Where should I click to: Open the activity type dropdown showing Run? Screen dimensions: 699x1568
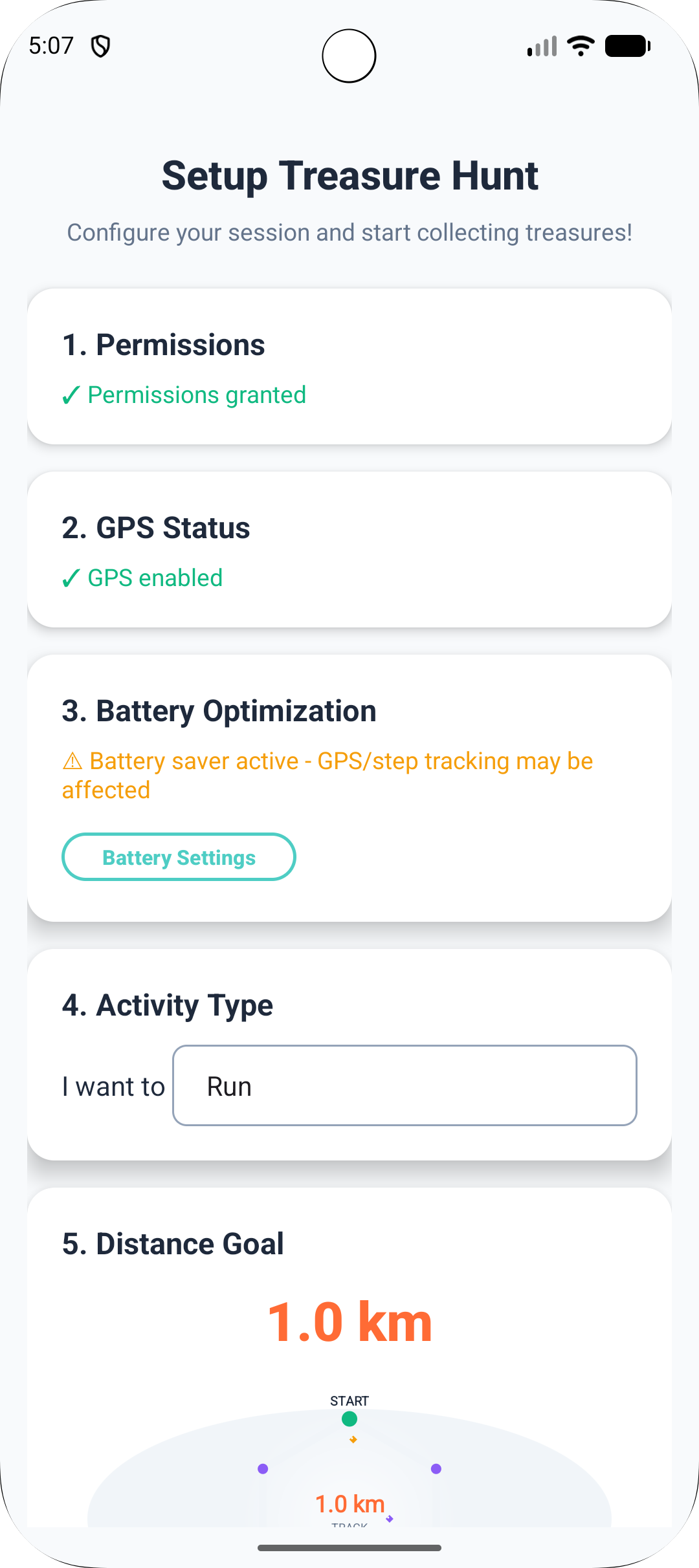click(405, 1085)
